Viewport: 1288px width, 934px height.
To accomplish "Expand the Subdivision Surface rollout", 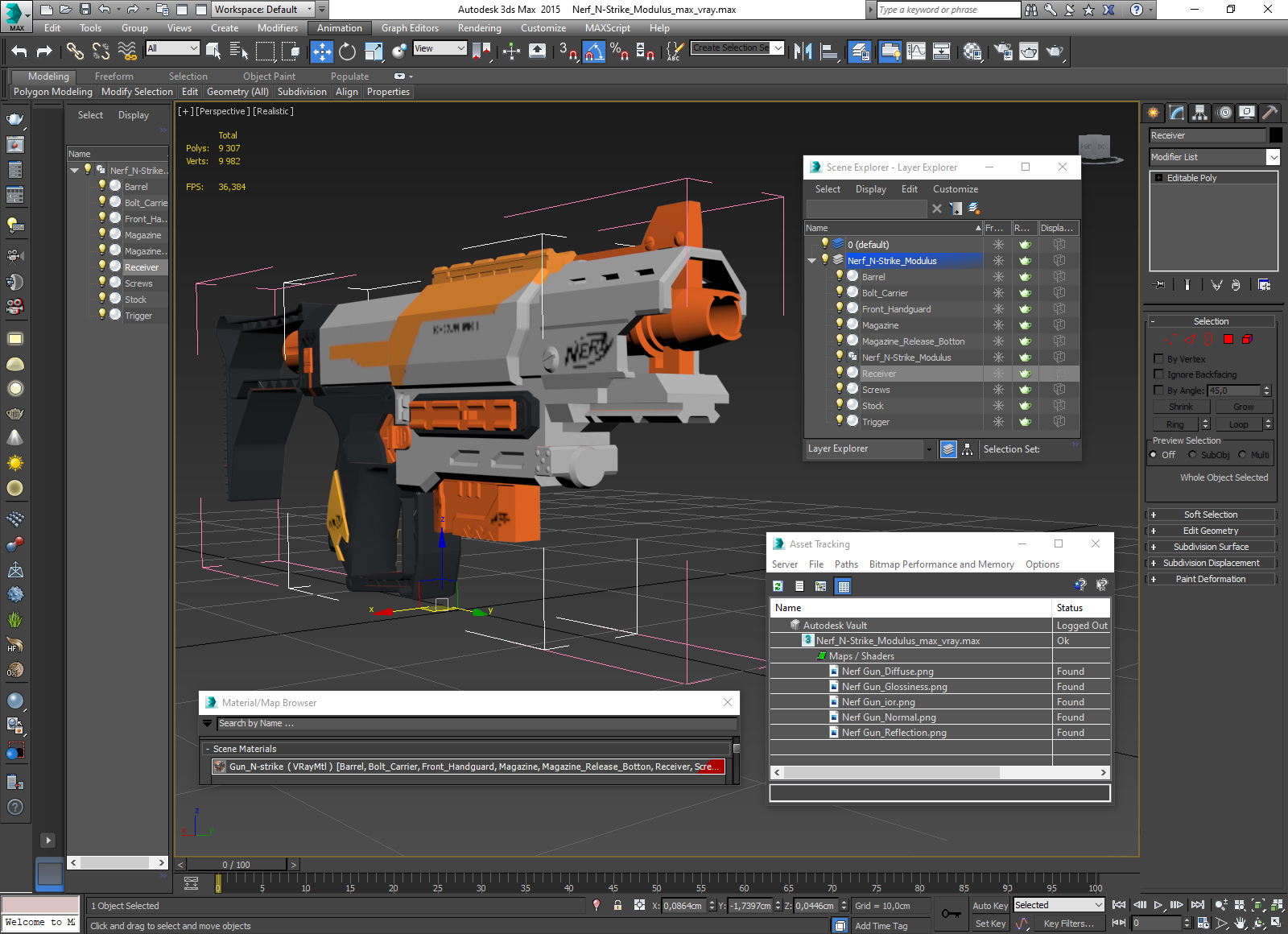I will click(x=1210, y=547).
